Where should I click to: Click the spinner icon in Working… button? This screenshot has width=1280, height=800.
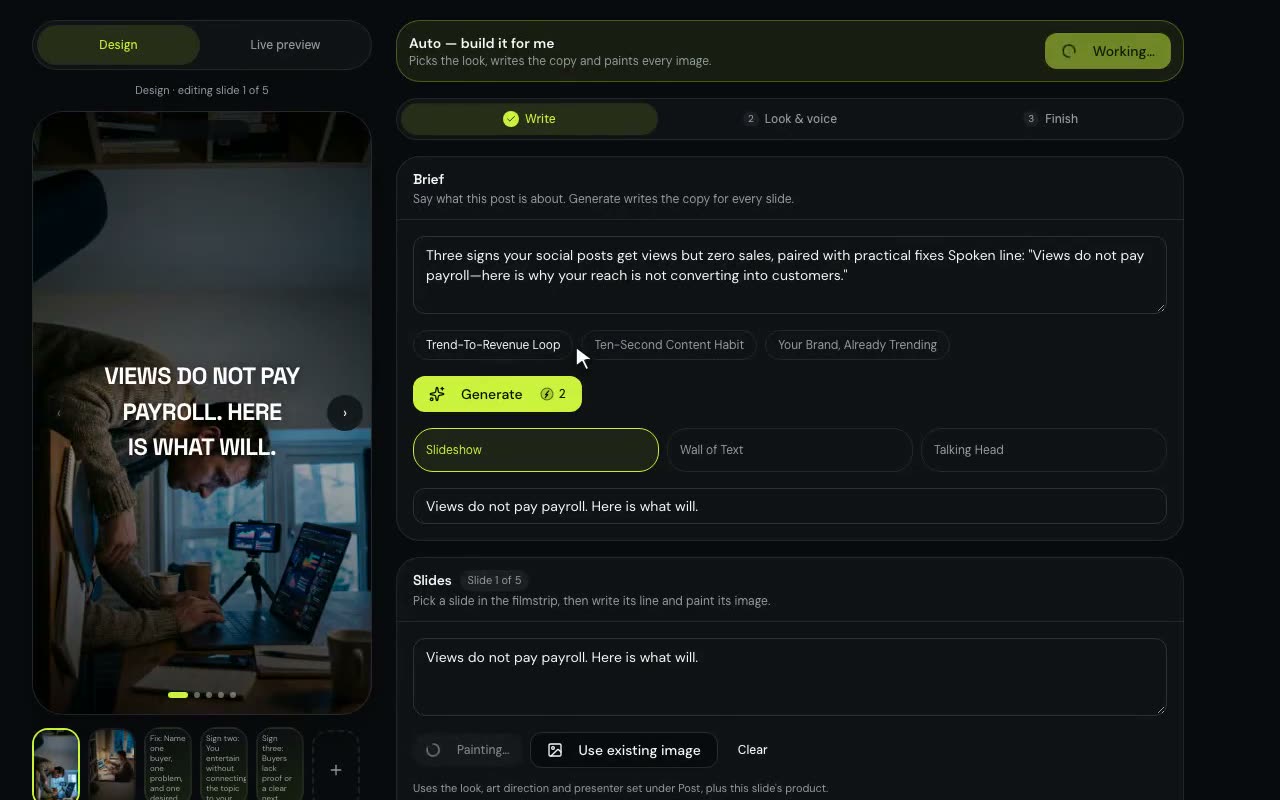[1069, 51]
